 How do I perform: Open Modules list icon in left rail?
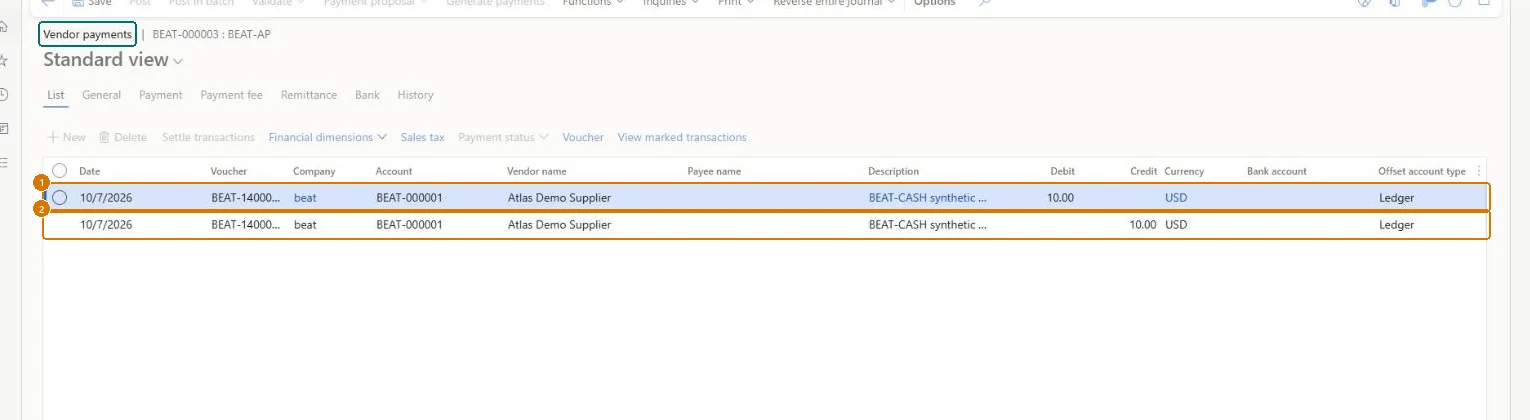tap(3, 162)
